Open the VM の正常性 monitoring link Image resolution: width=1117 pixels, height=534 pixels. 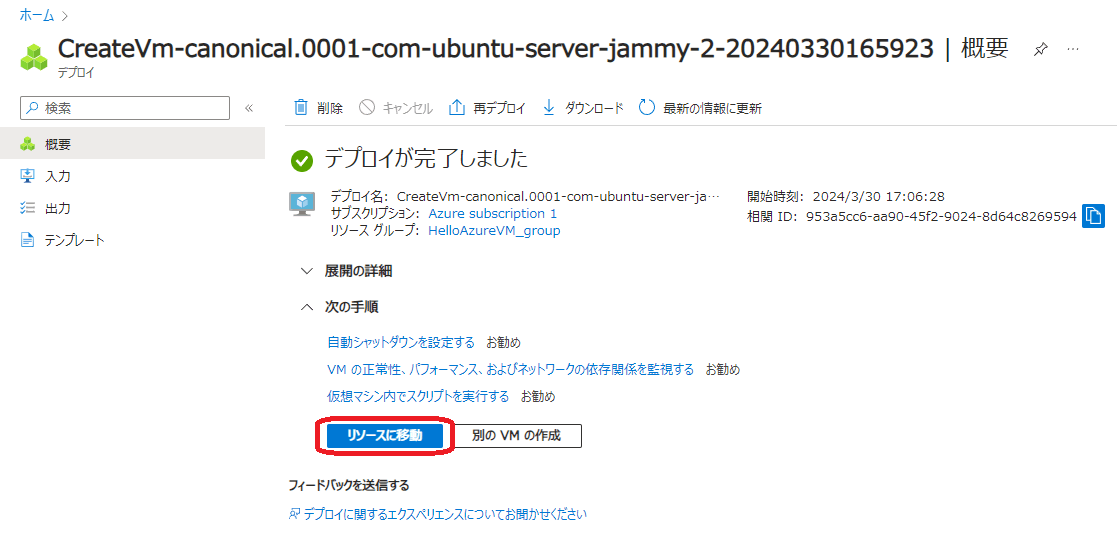510,370
